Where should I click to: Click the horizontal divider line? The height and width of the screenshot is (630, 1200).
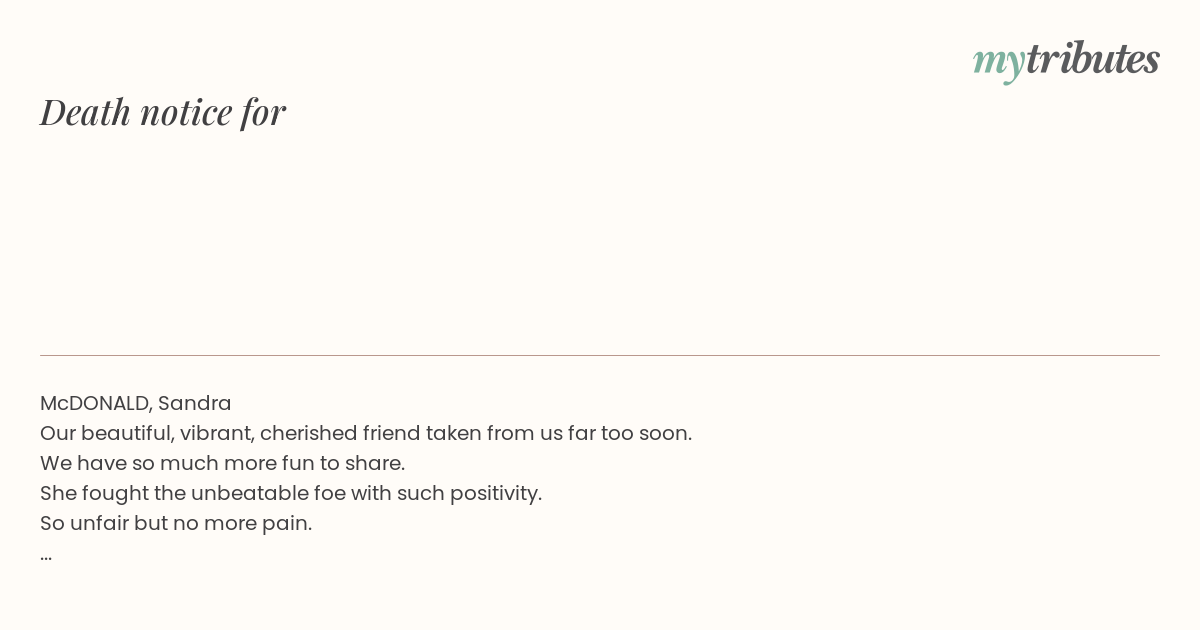point(600,355)
